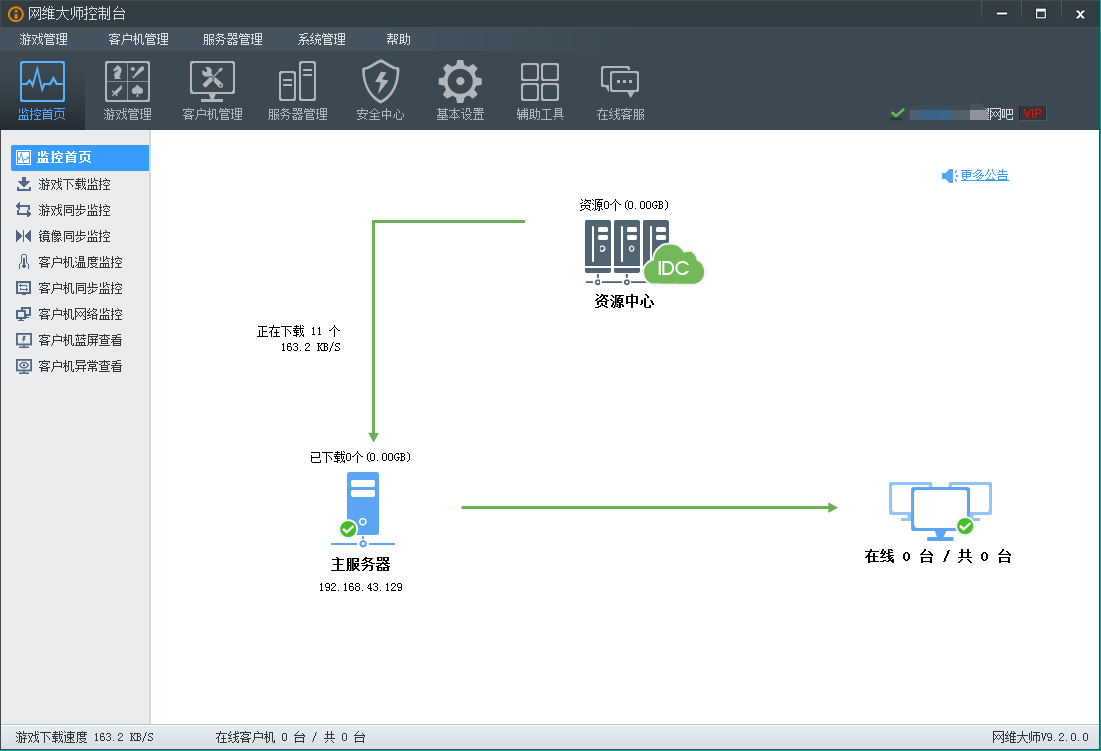Click the green checkmark account status icon
The width and height of the screenshot is (1101, 751).
point(897,113)
